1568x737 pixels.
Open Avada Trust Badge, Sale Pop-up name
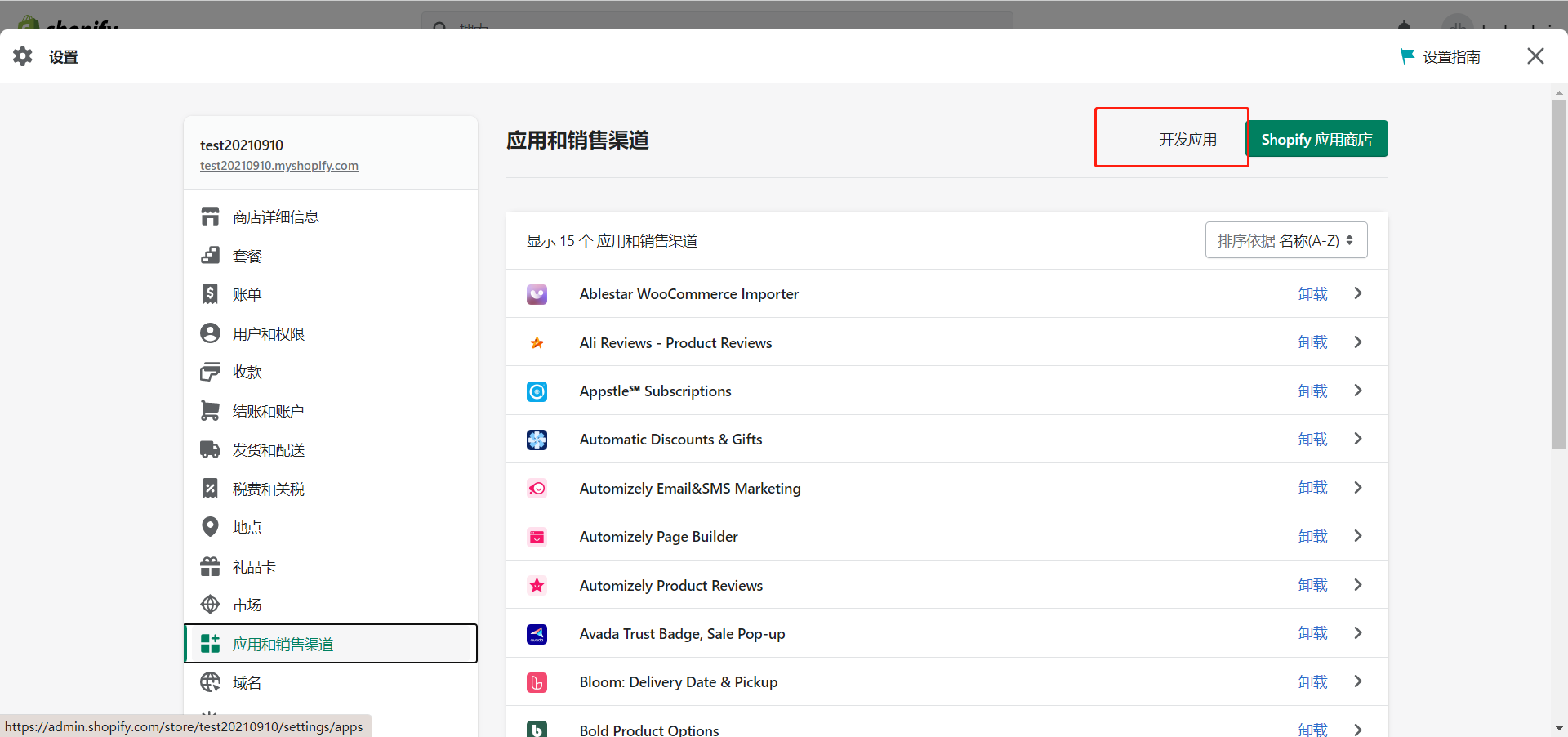[x=682, y=634]
